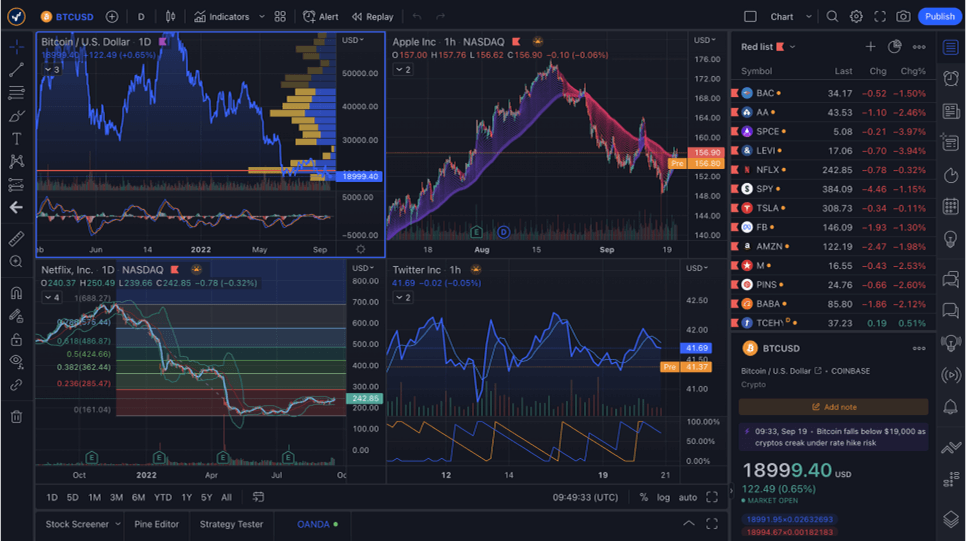Add a symbol to the Red list
The image size is (966, 541).
pos(871,47)
